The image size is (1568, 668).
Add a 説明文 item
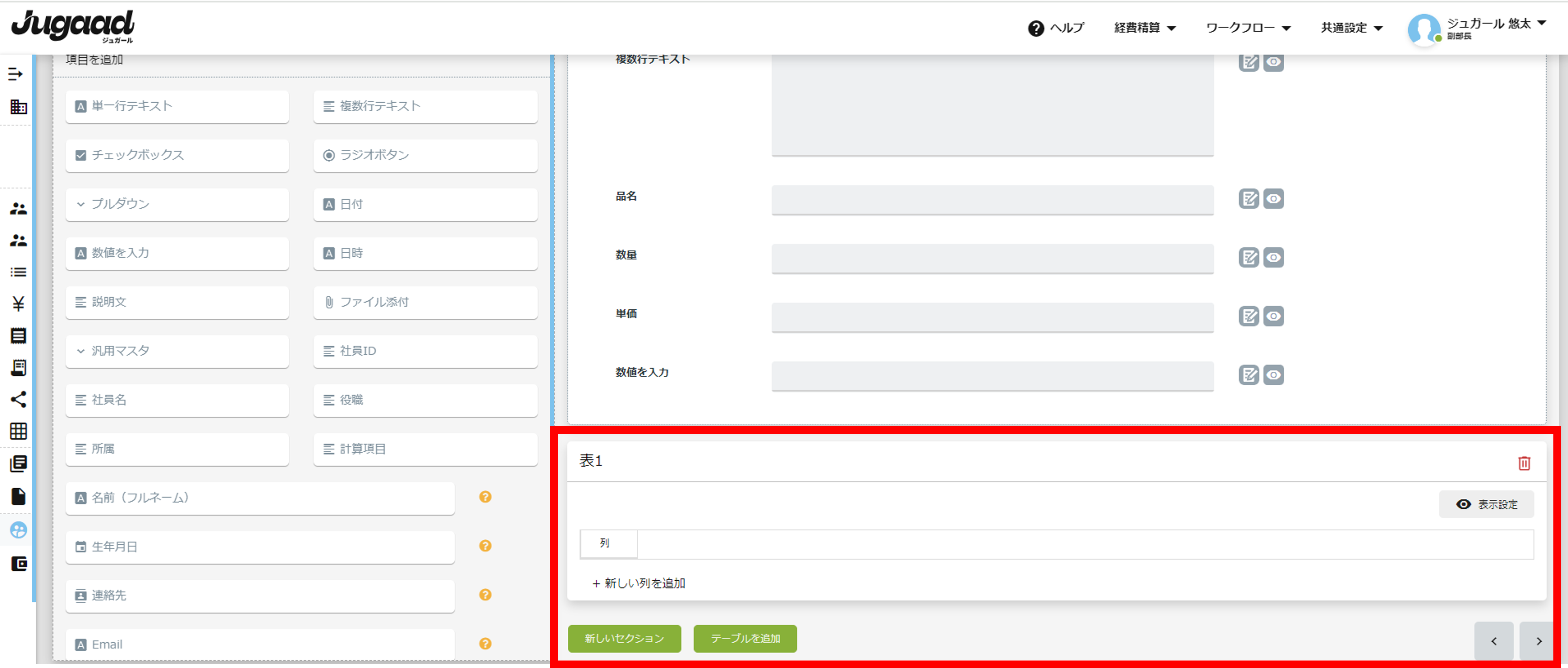point(177,302)
